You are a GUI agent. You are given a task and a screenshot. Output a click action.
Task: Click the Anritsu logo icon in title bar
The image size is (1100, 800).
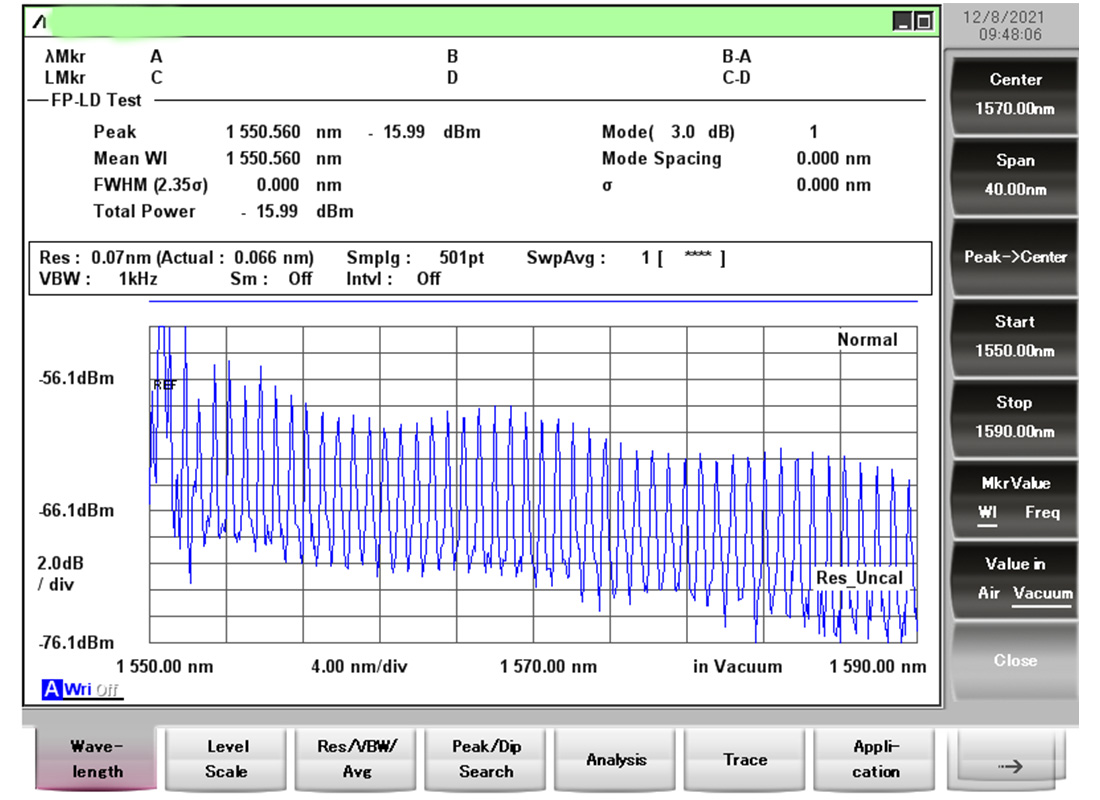click(x=38, y=21)
